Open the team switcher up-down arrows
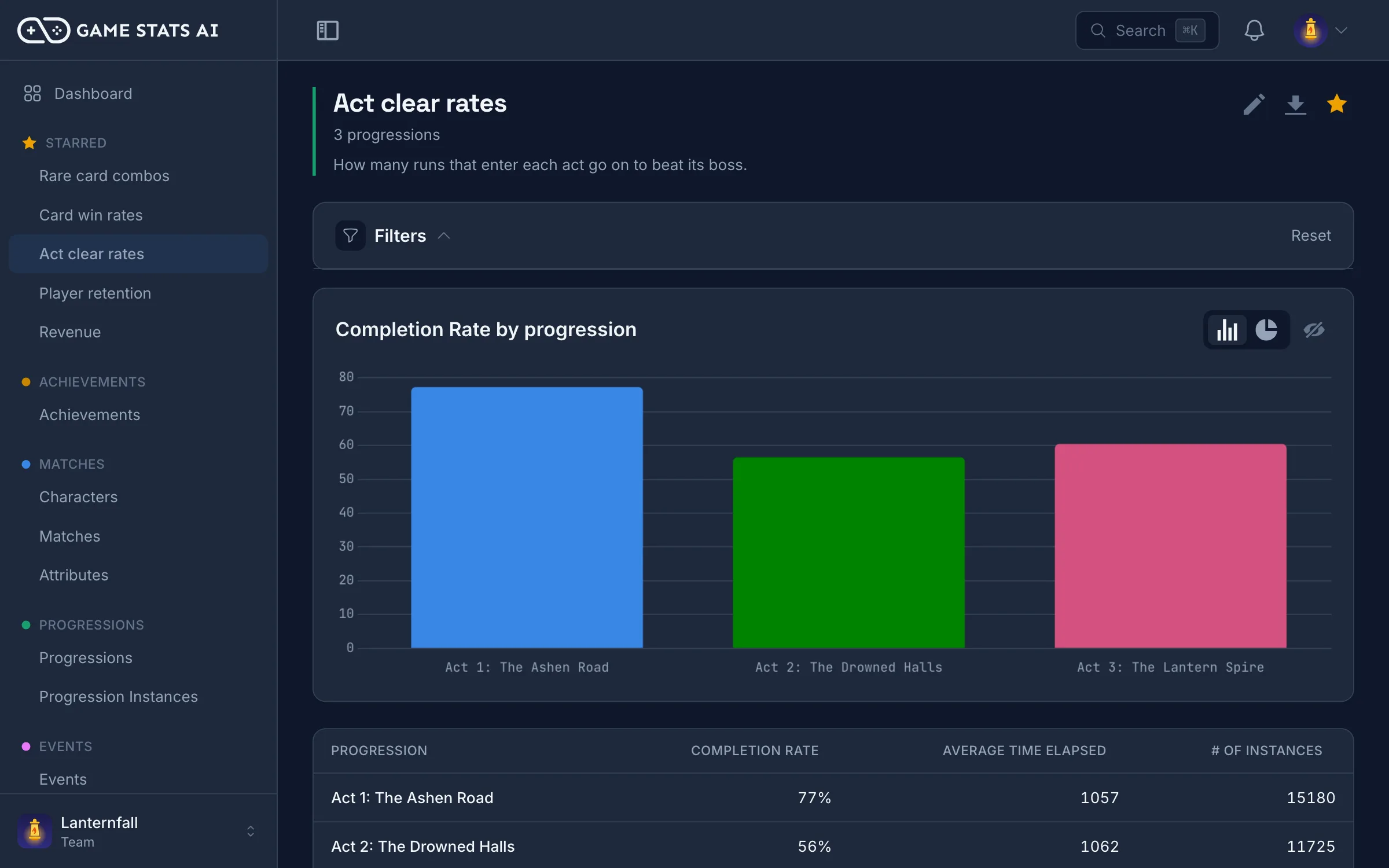The width and height of the screenshot is (1389, 868). (251, 831)
